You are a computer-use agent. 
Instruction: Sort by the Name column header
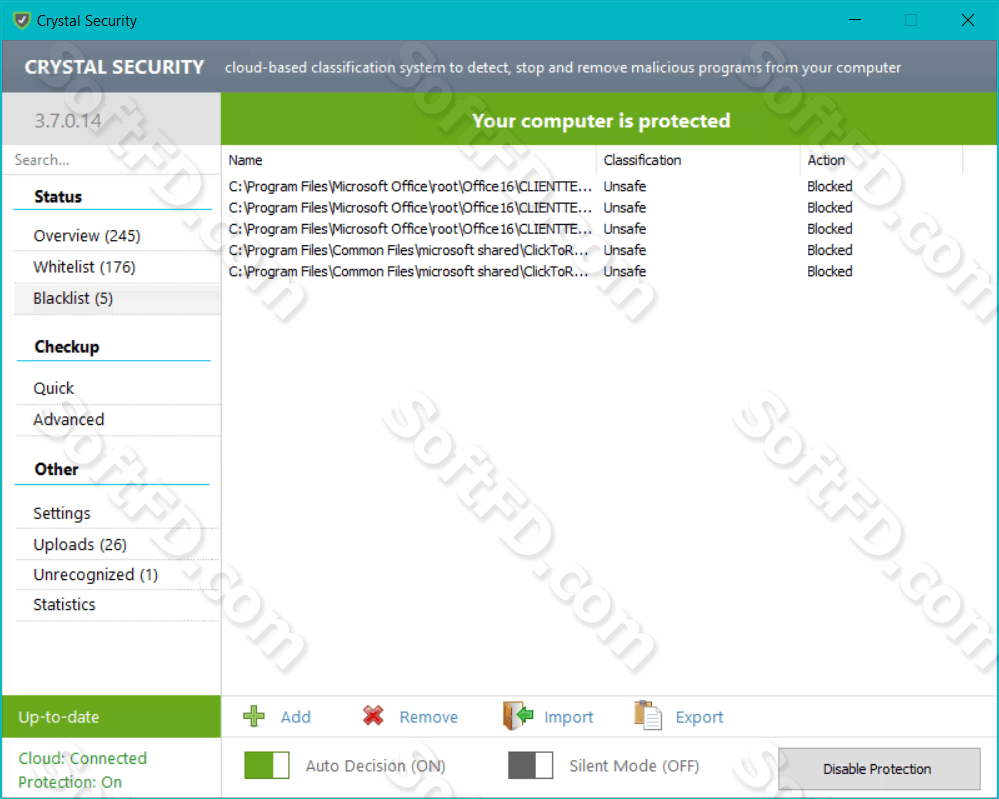tap(408, 160)
